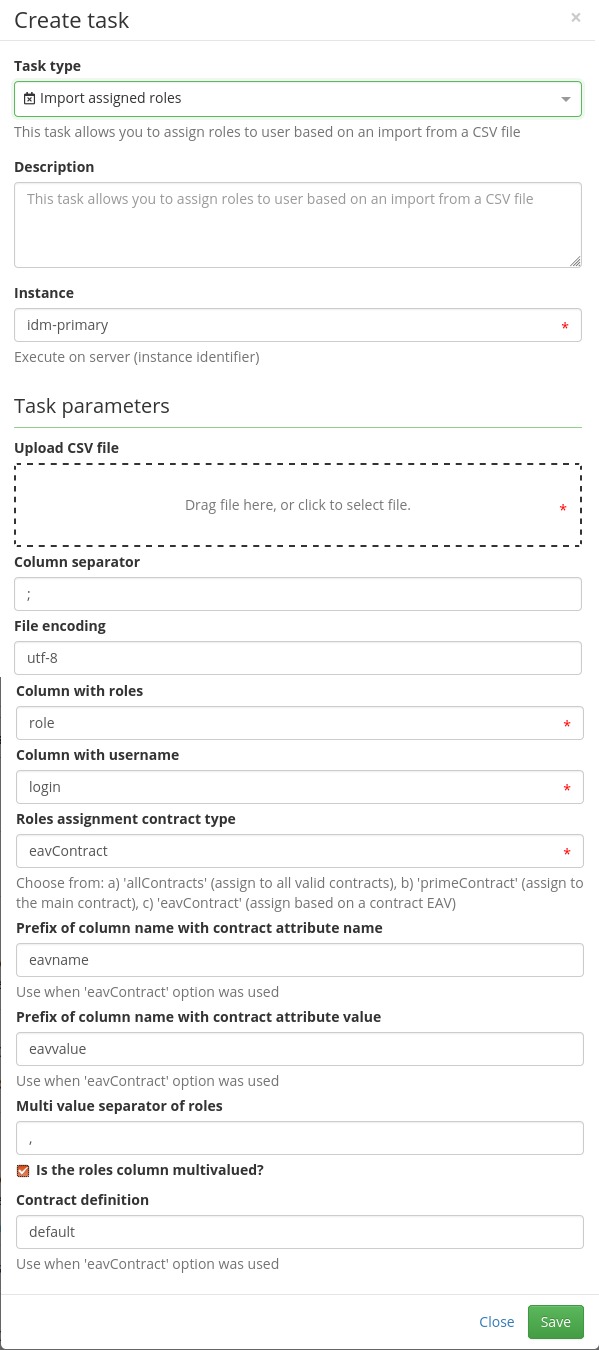Select the Instance field idm-primary

click(298, 325)
